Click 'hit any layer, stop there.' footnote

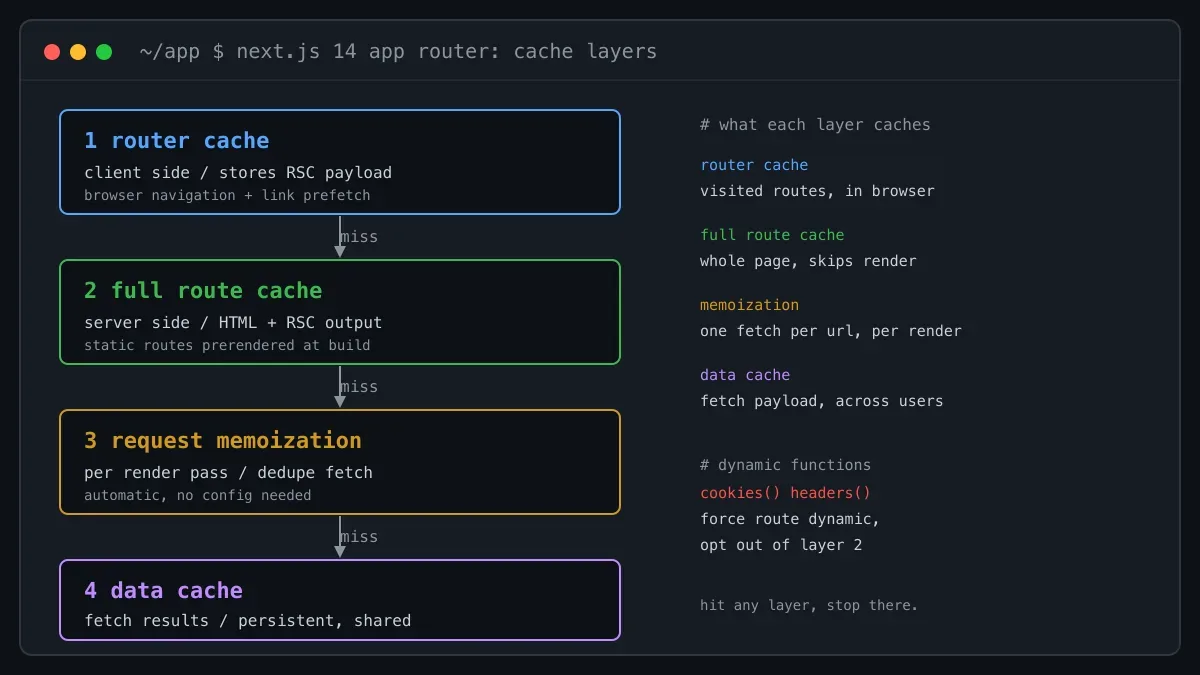(x=809, y=605)
